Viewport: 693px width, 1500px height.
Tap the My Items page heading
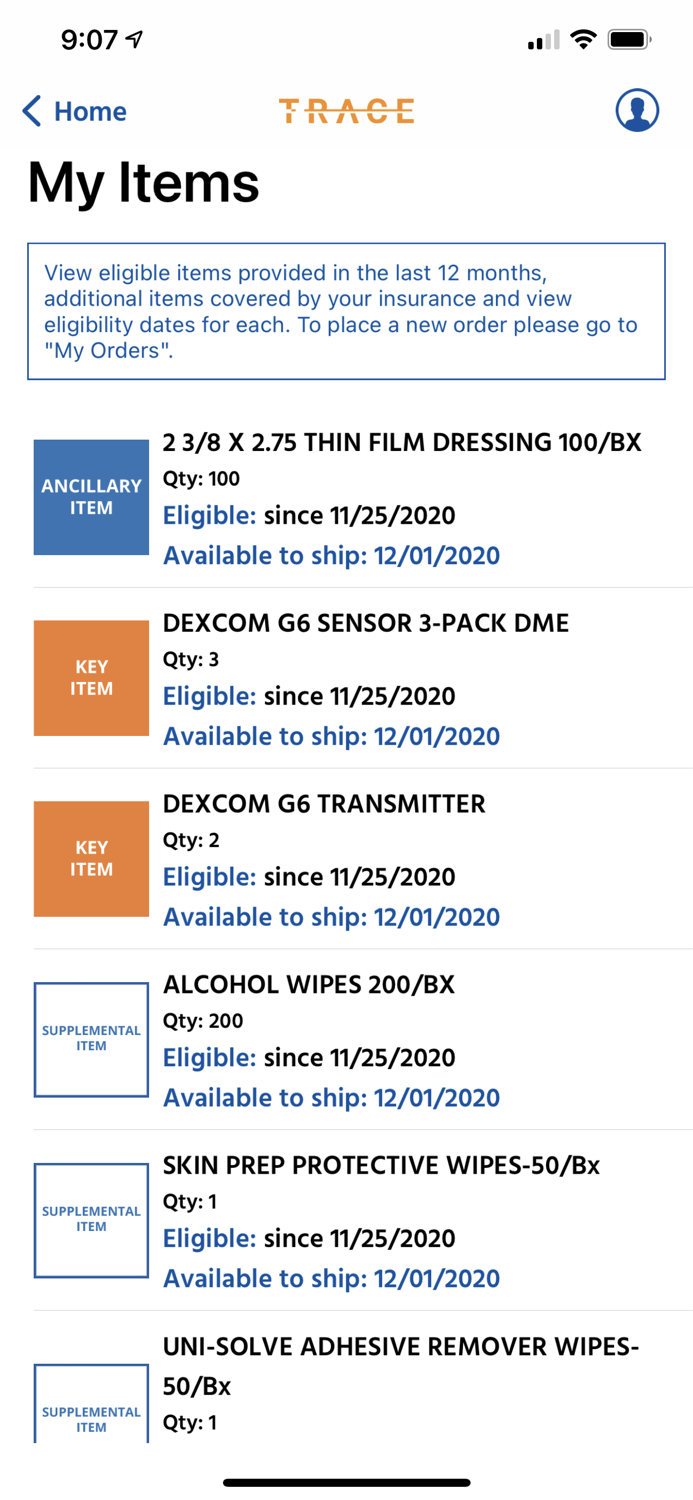click(x=144, y=183)
